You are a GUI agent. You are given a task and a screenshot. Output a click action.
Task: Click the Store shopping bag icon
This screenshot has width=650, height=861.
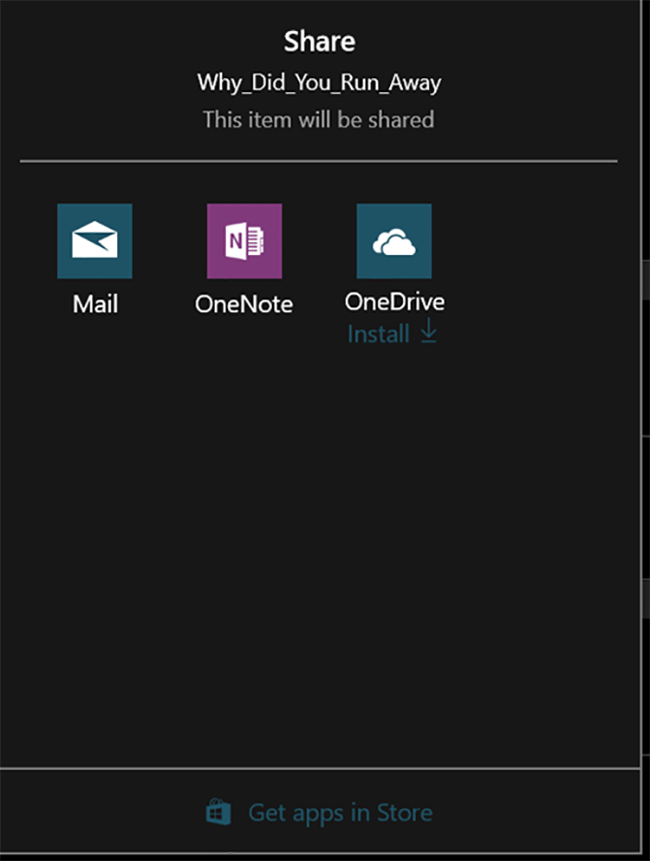pos(219,812)
